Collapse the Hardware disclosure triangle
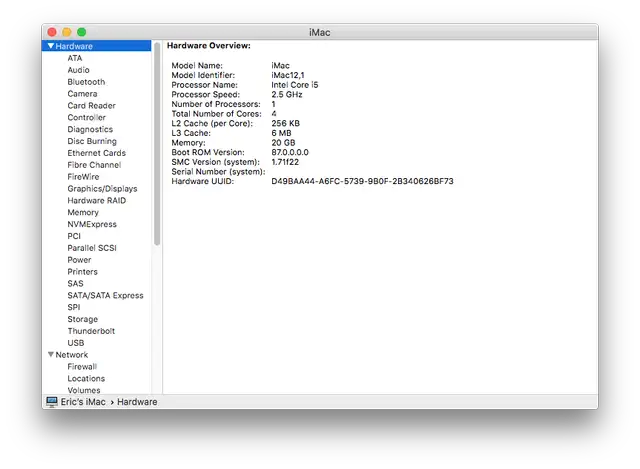 pyautogui.click(x=51, y=46)
